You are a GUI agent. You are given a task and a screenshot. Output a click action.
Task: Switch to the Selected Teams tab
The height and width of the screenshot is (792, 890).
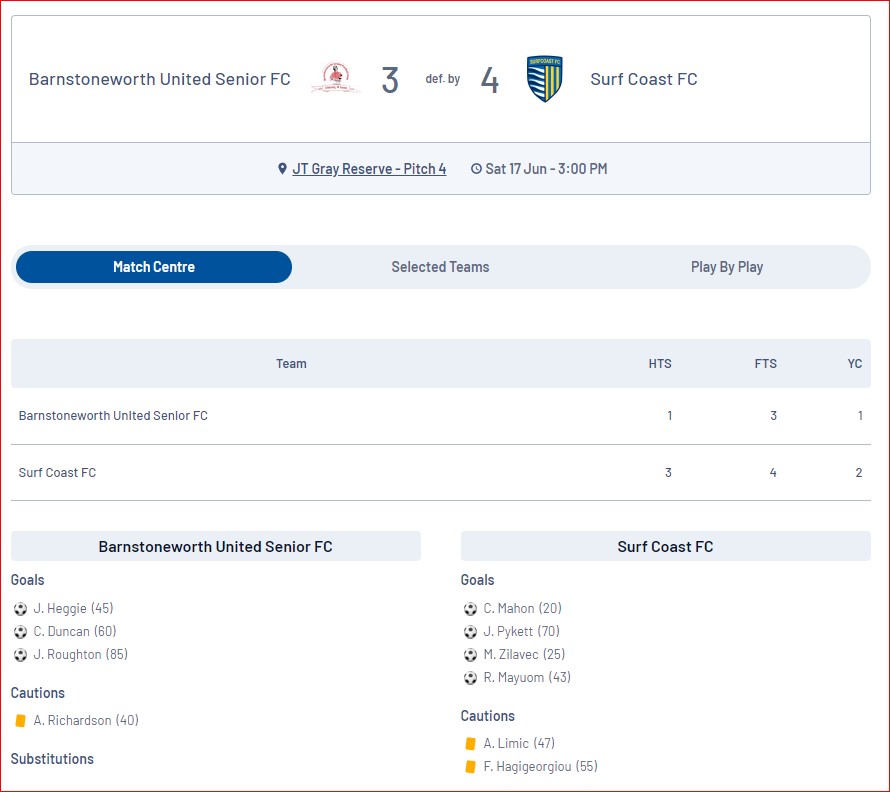point(440,267)
